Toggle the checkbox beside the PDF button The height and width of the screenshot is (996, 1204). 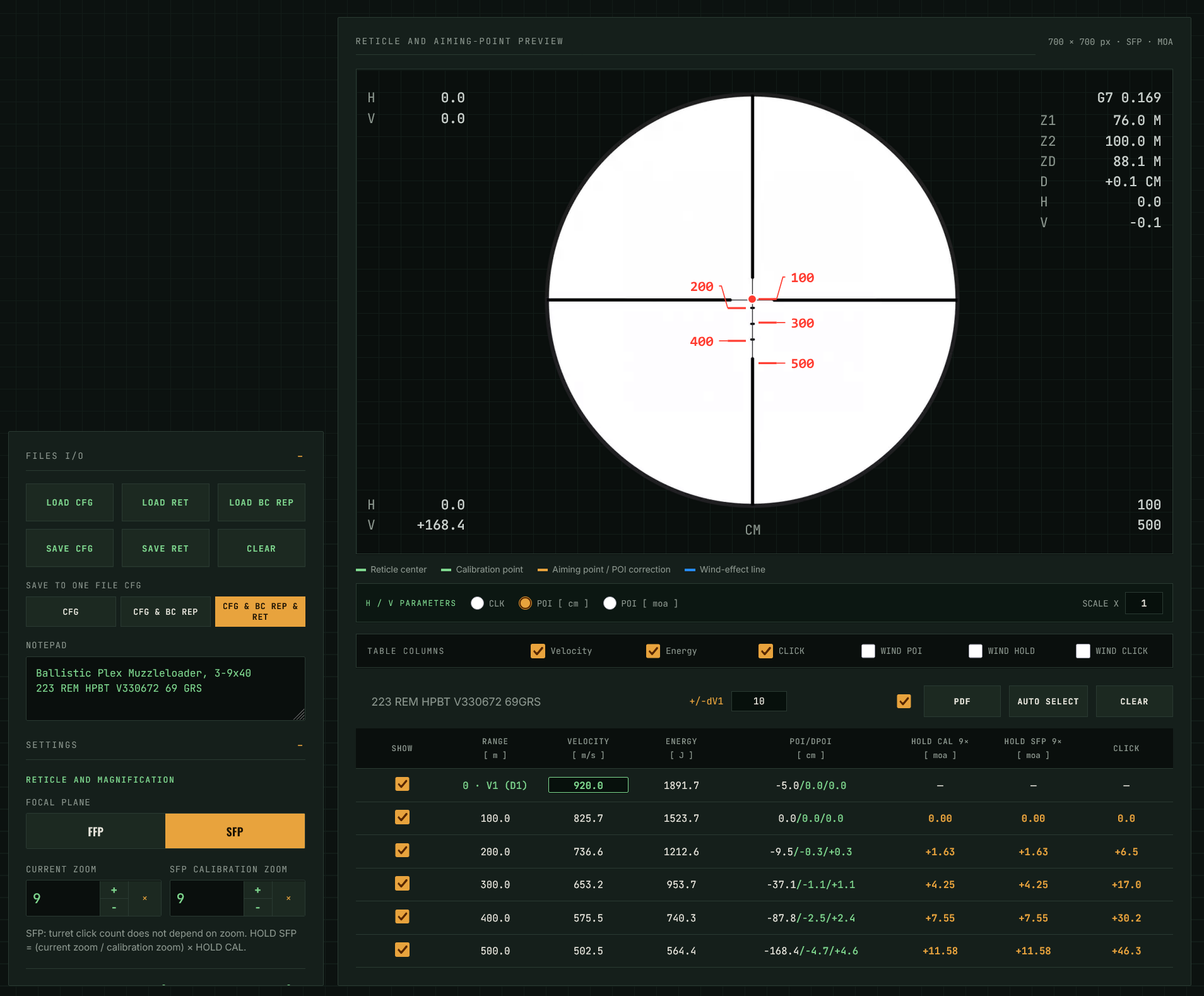pos(904,701)
